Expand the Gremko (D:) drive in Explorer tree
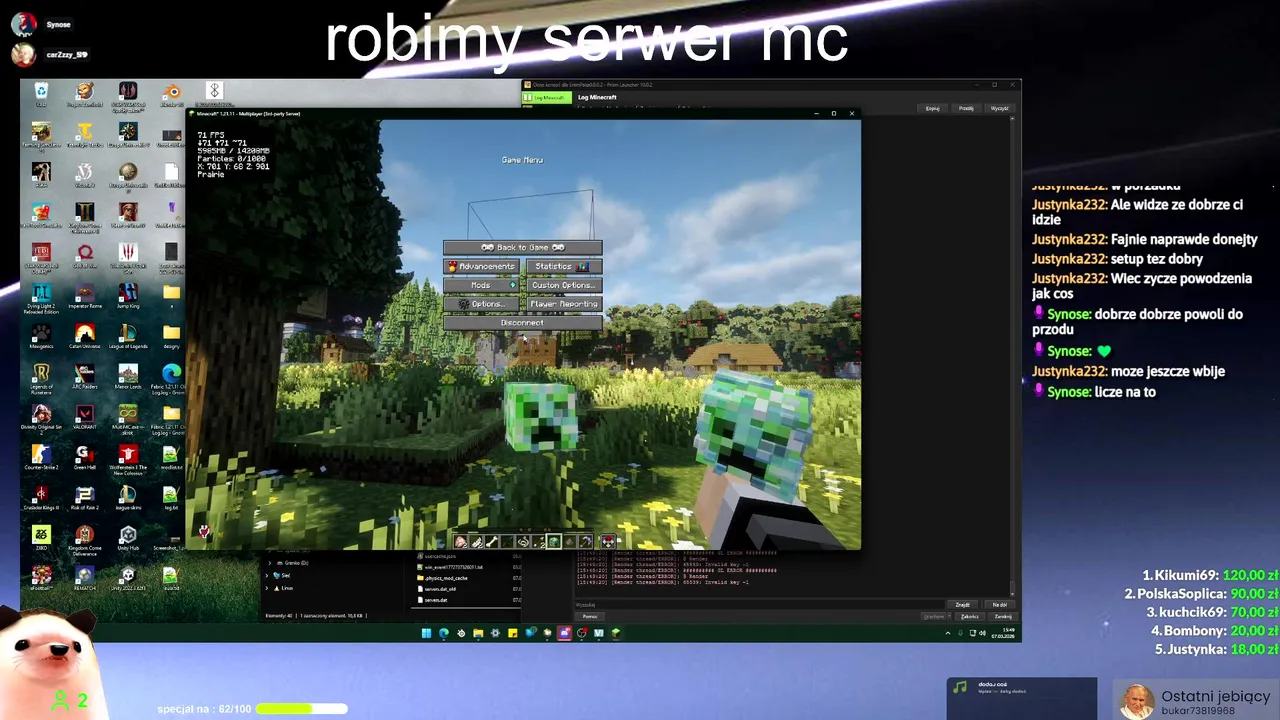Screen dimensions: 1280x720 (269, 563)
